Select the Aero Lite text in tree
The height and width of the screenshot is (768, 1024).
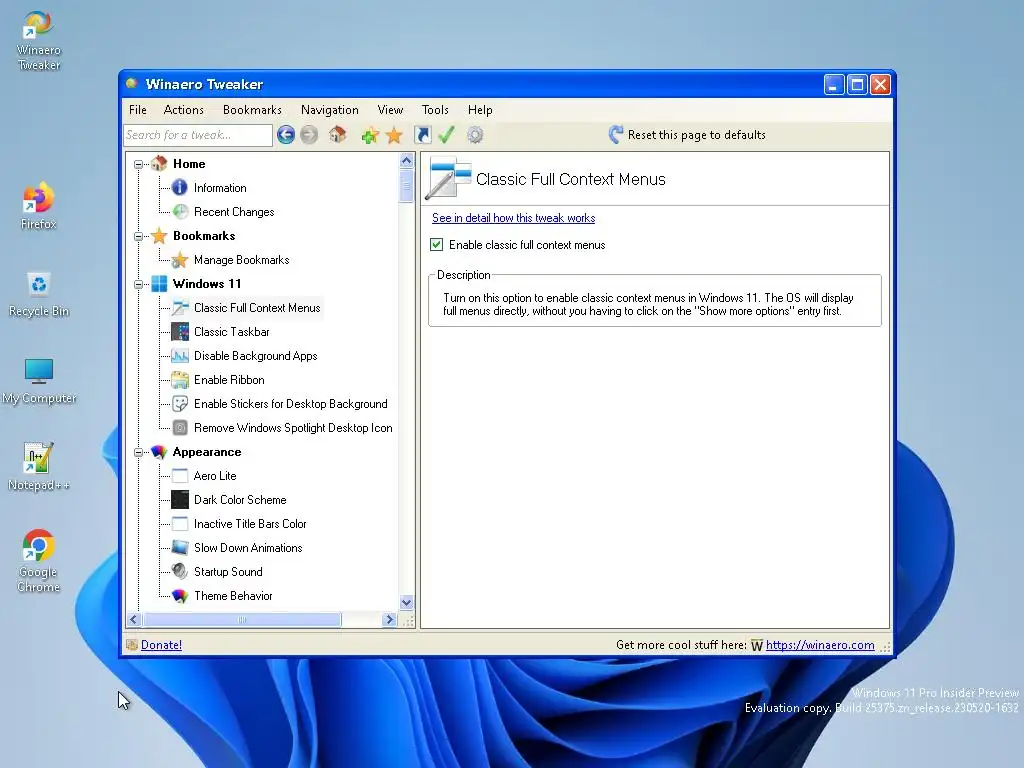click(x=215, y=476)
